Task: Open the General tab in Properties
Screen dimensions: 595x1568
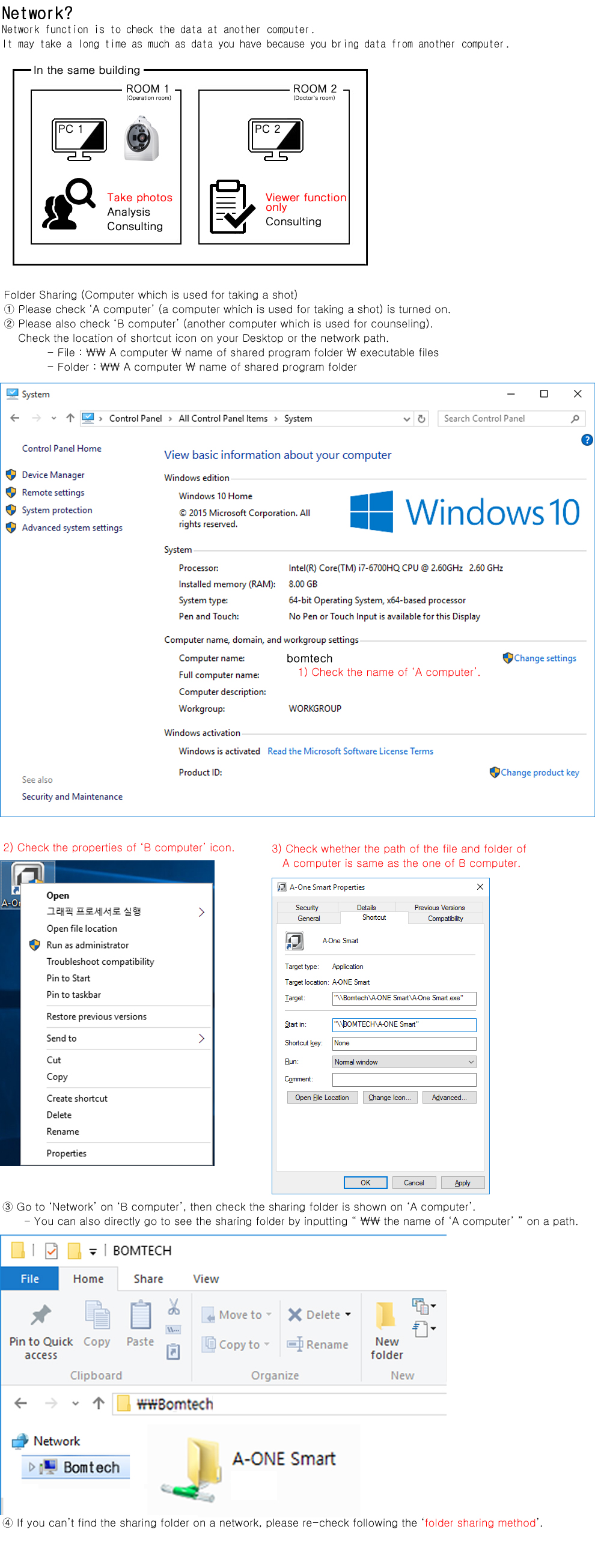Action: (309, 919)
